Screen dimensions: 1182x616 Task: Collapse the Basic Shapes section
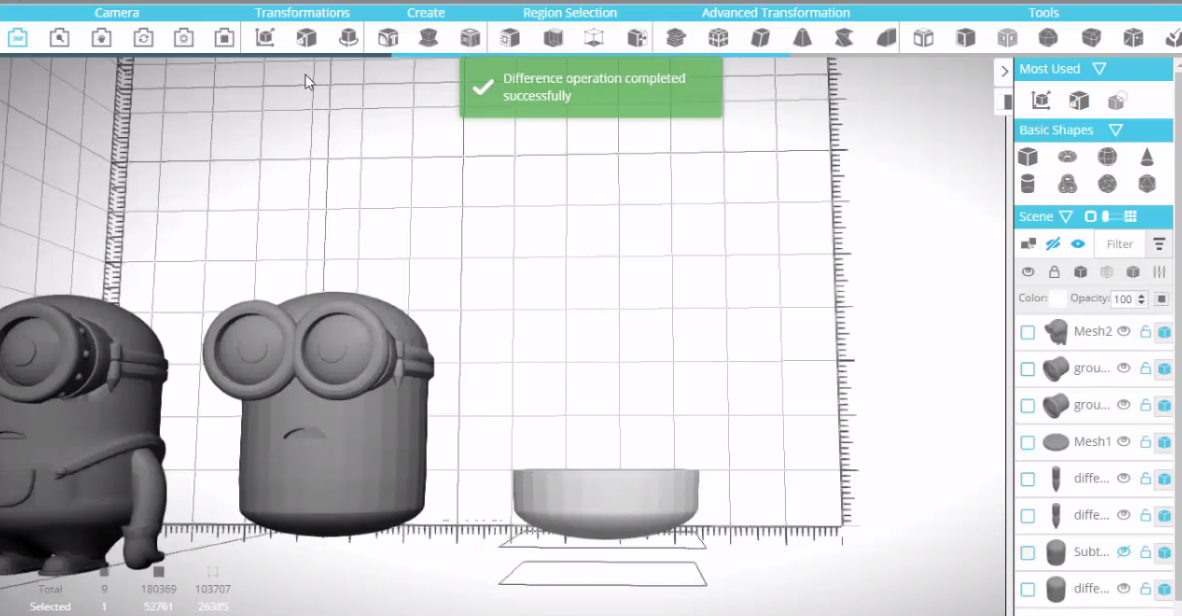point(1116,130)
